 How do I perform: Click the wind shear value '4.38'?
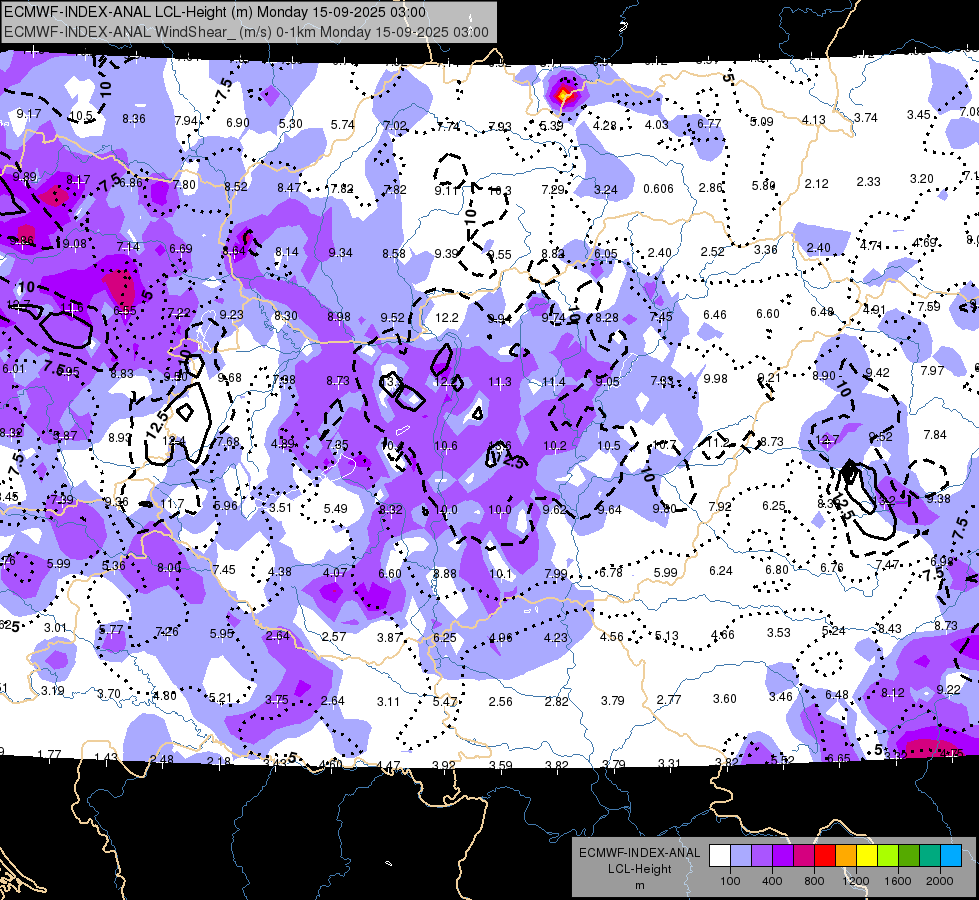(x=280, y=571)
